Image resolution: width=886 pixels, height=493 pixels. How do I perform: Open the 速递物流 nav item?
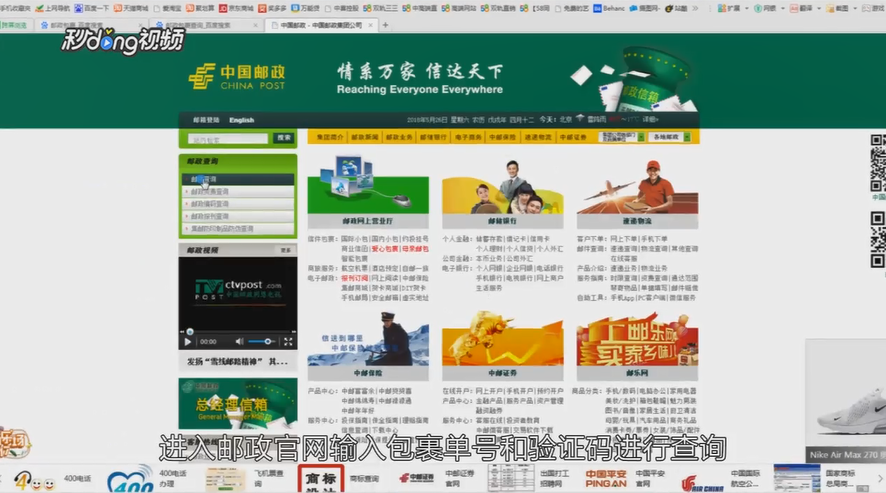[x=537, y=137]
